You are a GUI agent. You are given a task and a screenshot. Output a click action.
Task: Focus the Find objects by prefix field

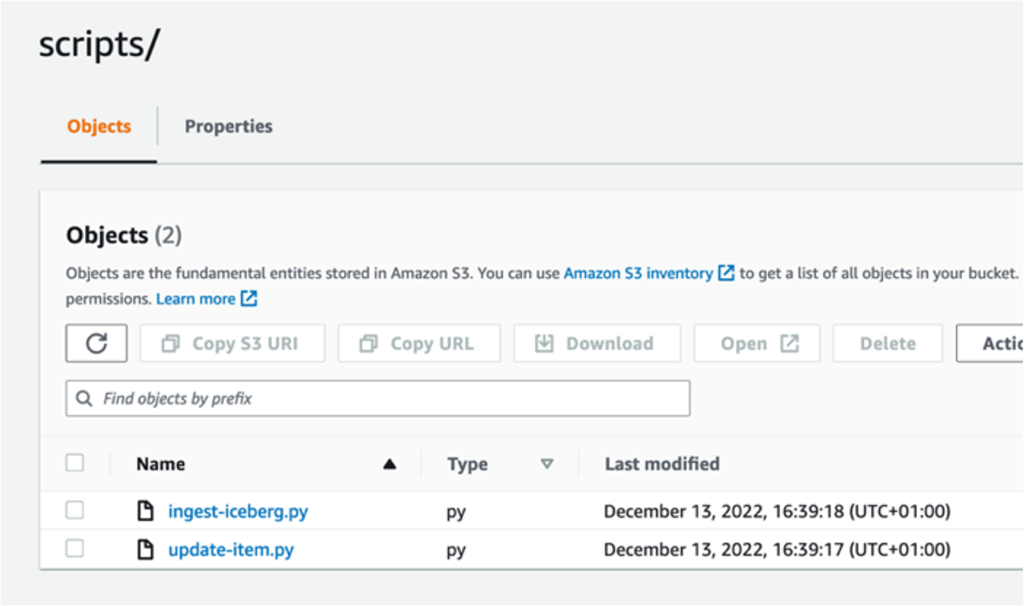pos(390,398)
